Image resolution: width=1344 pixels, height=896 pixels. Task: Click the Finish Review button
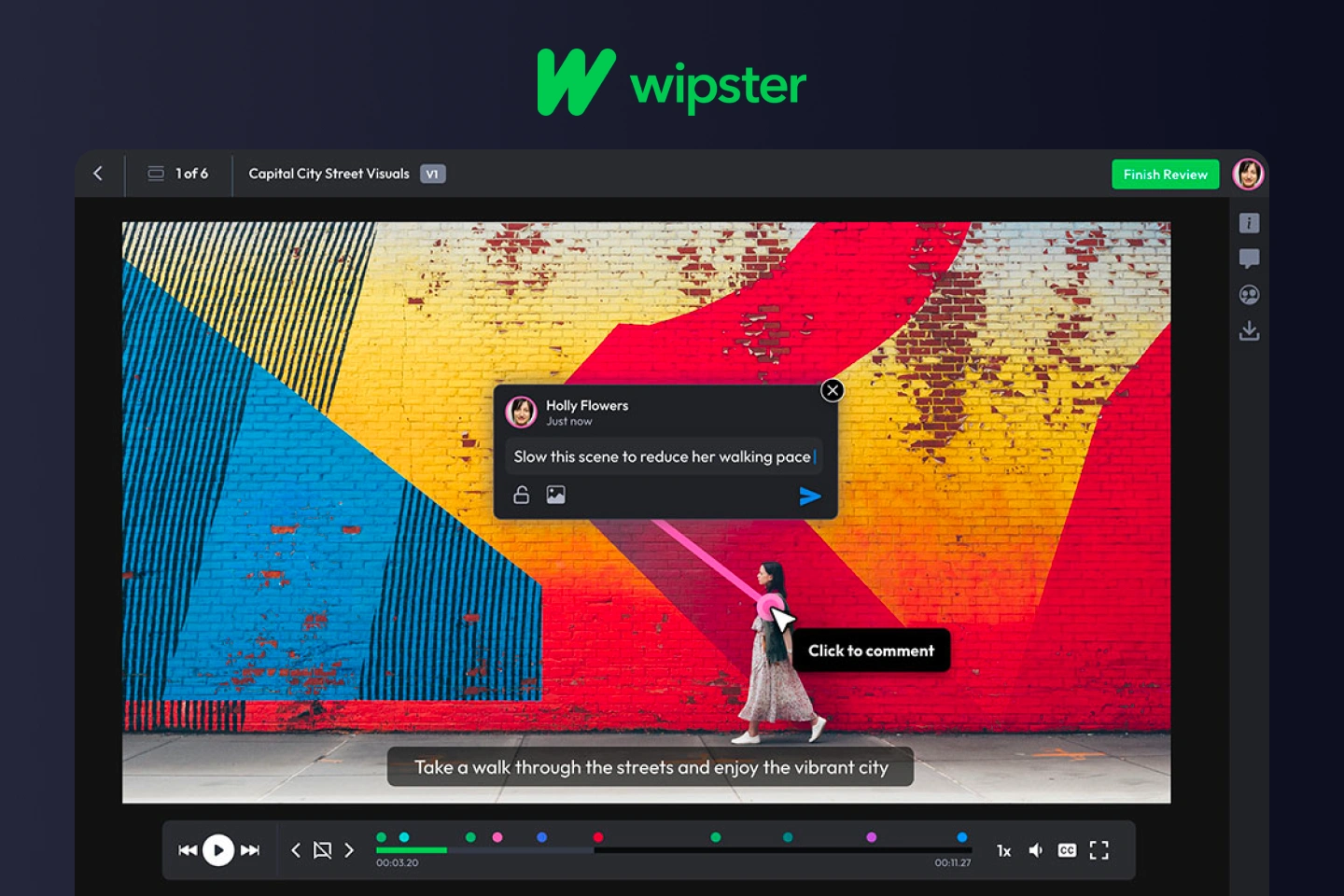[1165, 174]
